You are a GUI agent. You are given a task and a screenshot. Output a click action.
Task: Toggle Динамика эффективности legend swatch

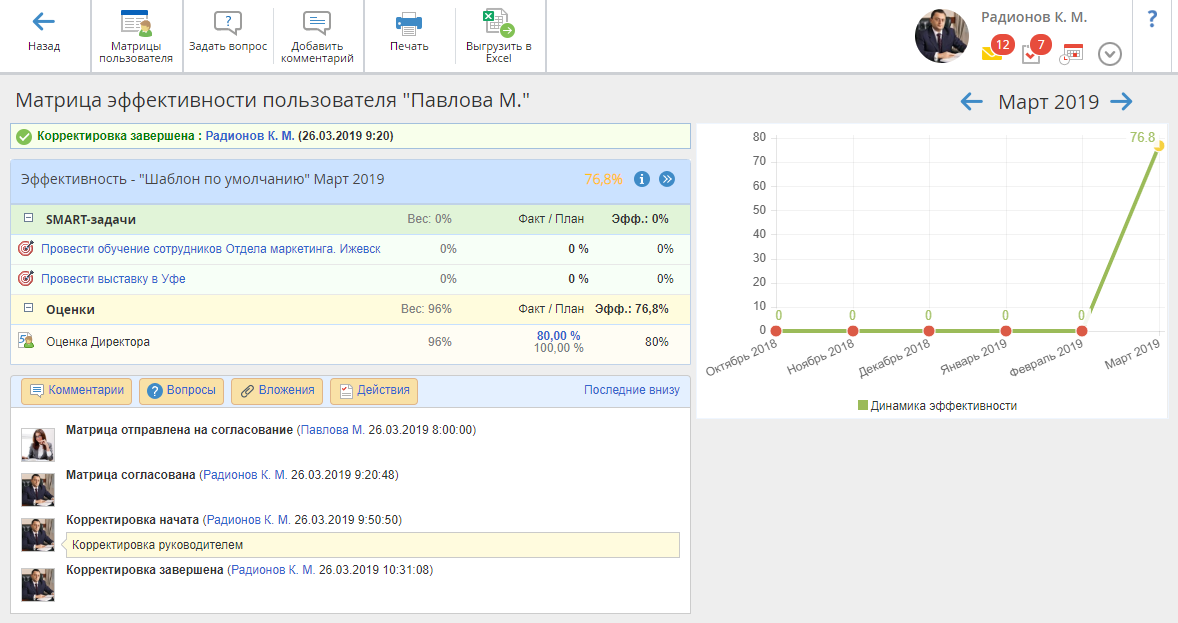(863, 406)
